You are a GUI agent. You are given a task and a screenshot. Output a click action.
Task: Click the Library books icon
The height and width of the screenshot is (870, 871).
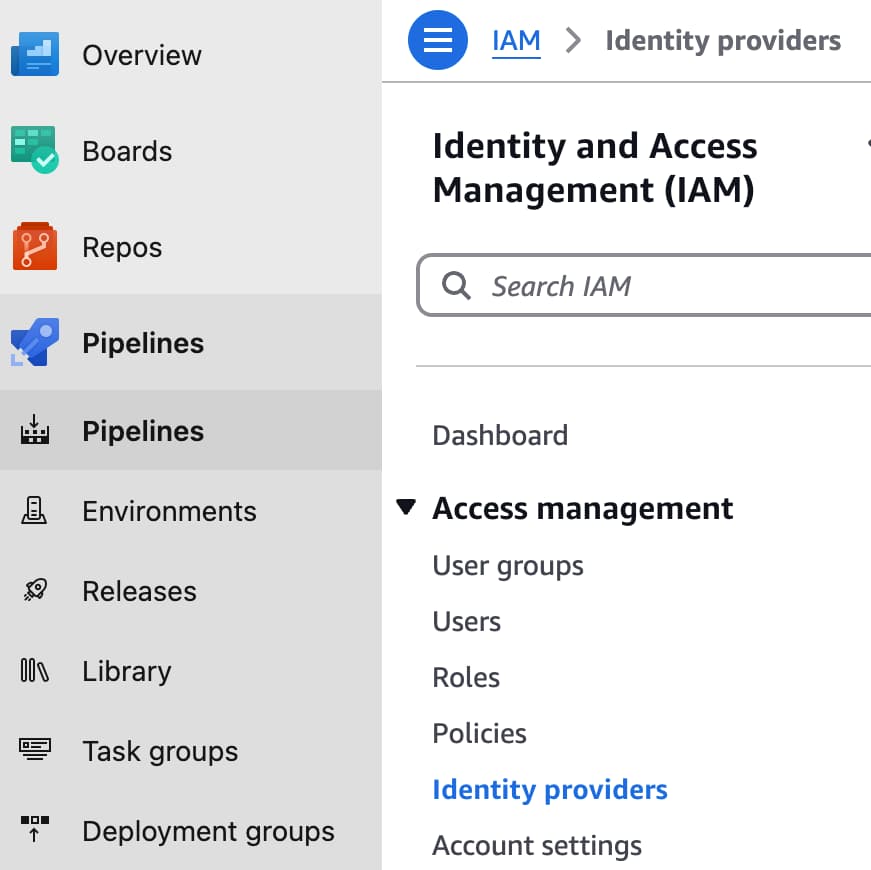pos(35,671)
